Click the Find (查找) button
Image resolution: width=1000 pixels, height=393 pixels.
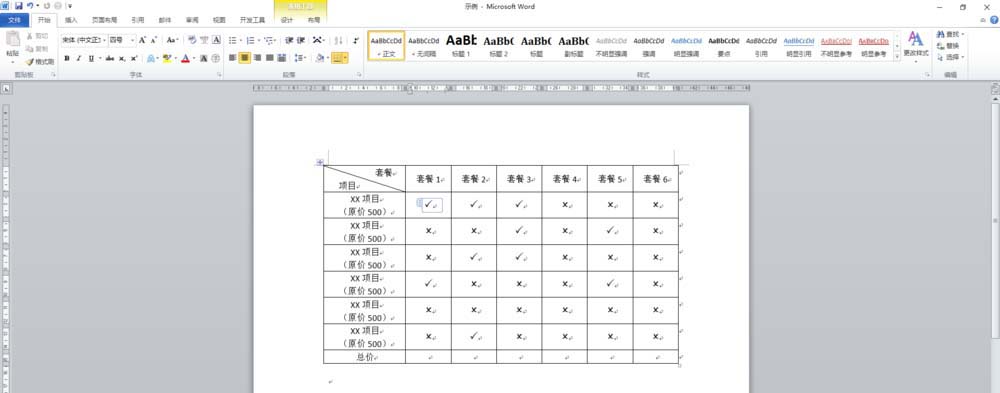tap(950, 34)
